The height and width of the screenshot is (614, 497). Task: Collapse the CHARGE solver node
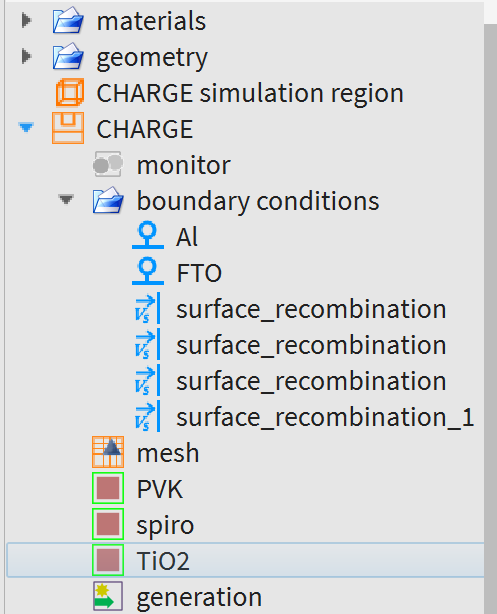pyautogui.click(x=26, y=128)
